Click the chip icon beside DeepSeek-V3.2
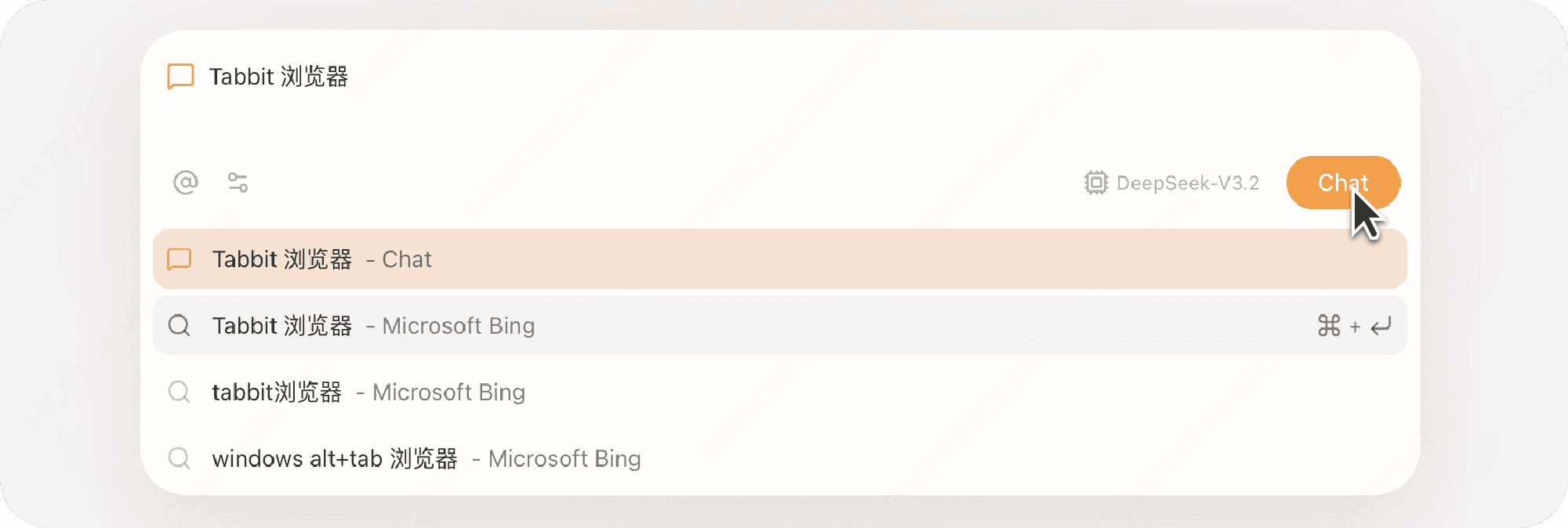 pos(1095,183)
